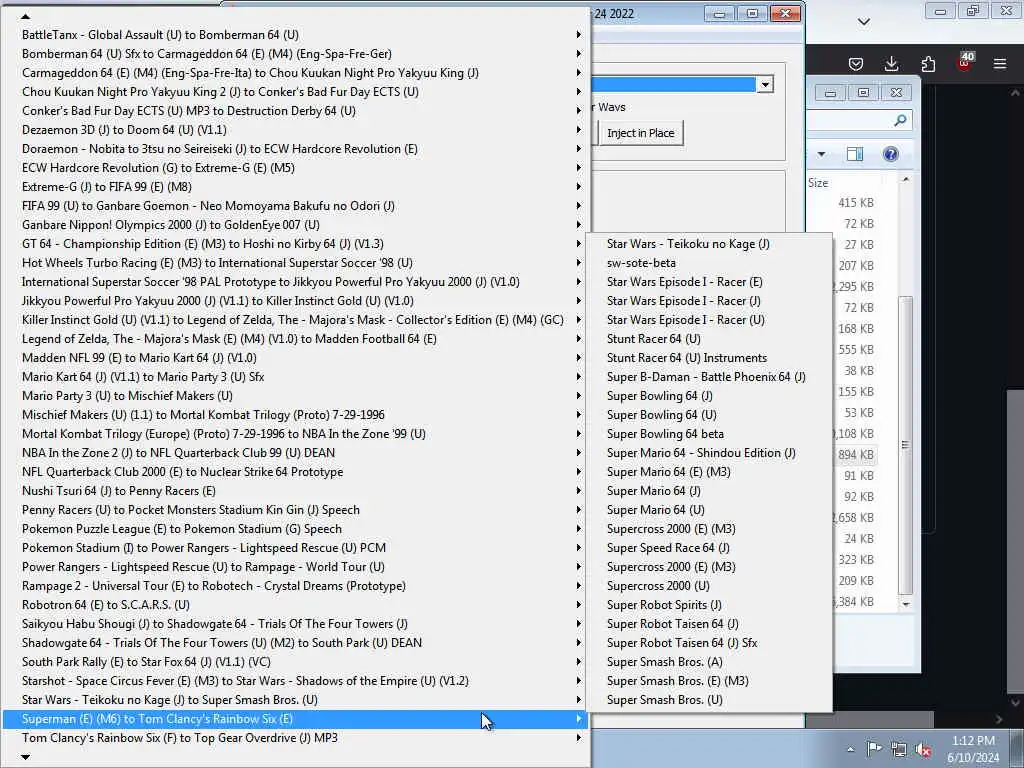Viewport: 1024px width, 768px height.
Task: Open the blue combo box dropdown arrow
Action: [765, 84]
